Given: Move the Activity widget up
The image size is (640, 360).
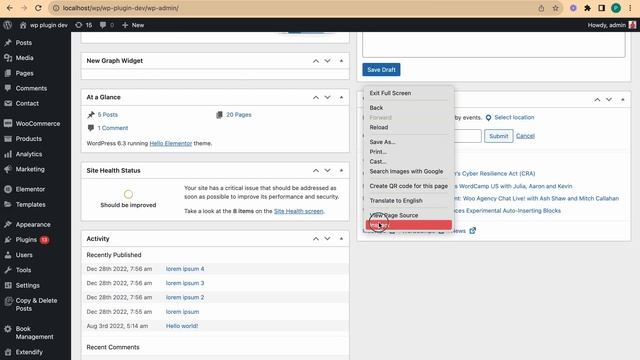Looking at the screenshot, I should 316,239.
